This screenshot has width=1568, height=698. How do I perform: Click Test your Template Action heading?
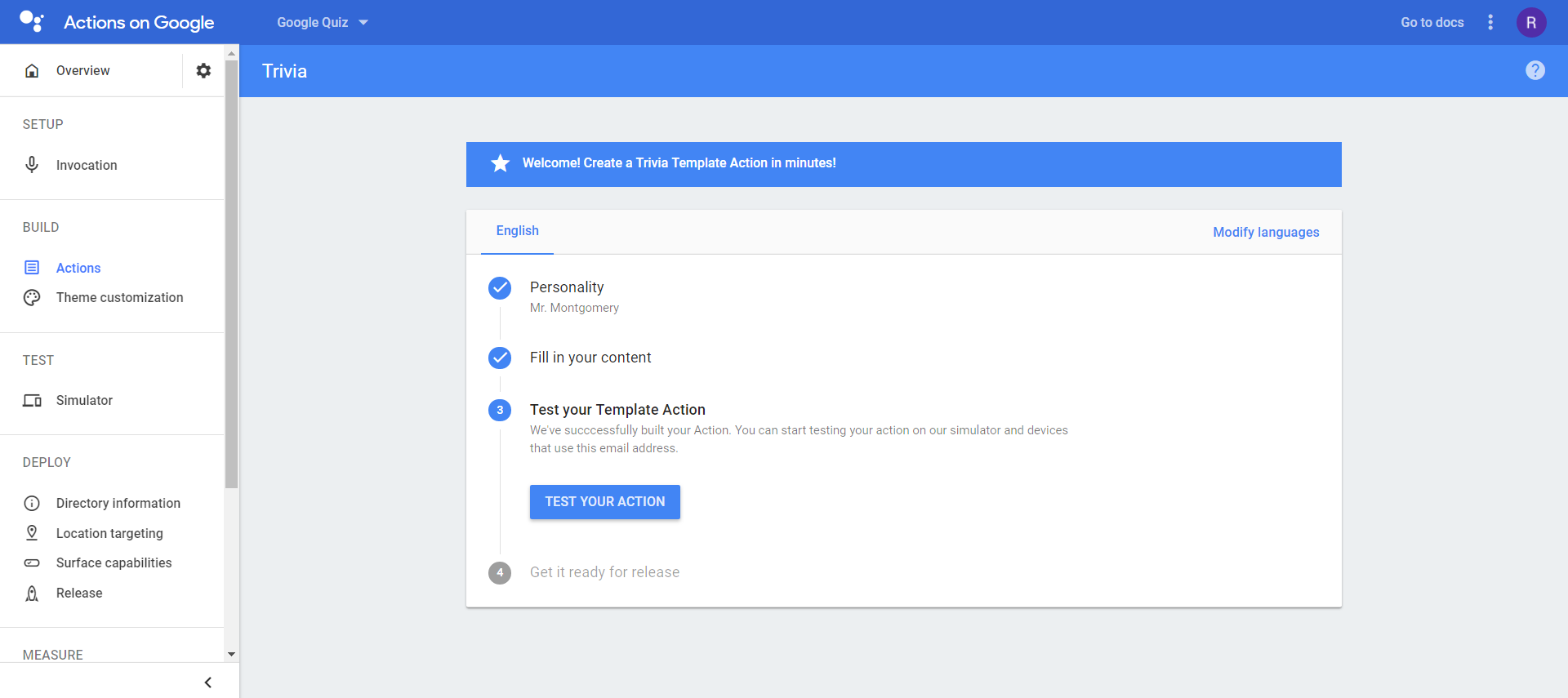617,410
